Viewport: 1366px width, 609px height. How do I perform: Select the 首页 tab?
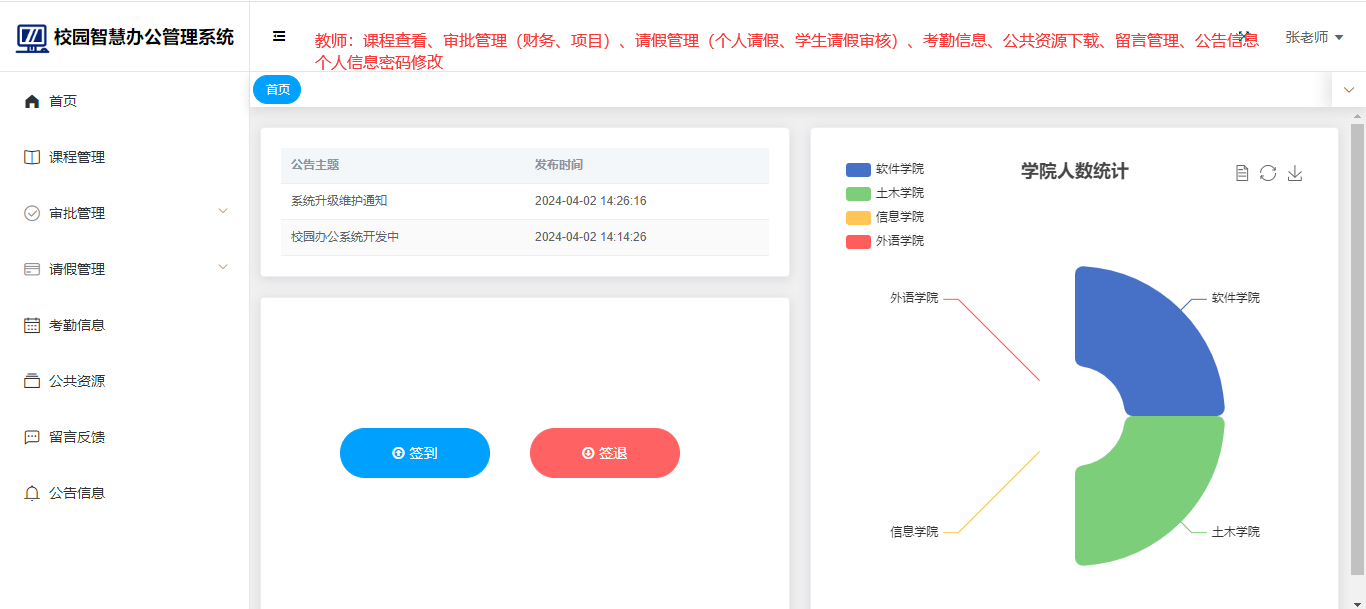tap(277, 90)
